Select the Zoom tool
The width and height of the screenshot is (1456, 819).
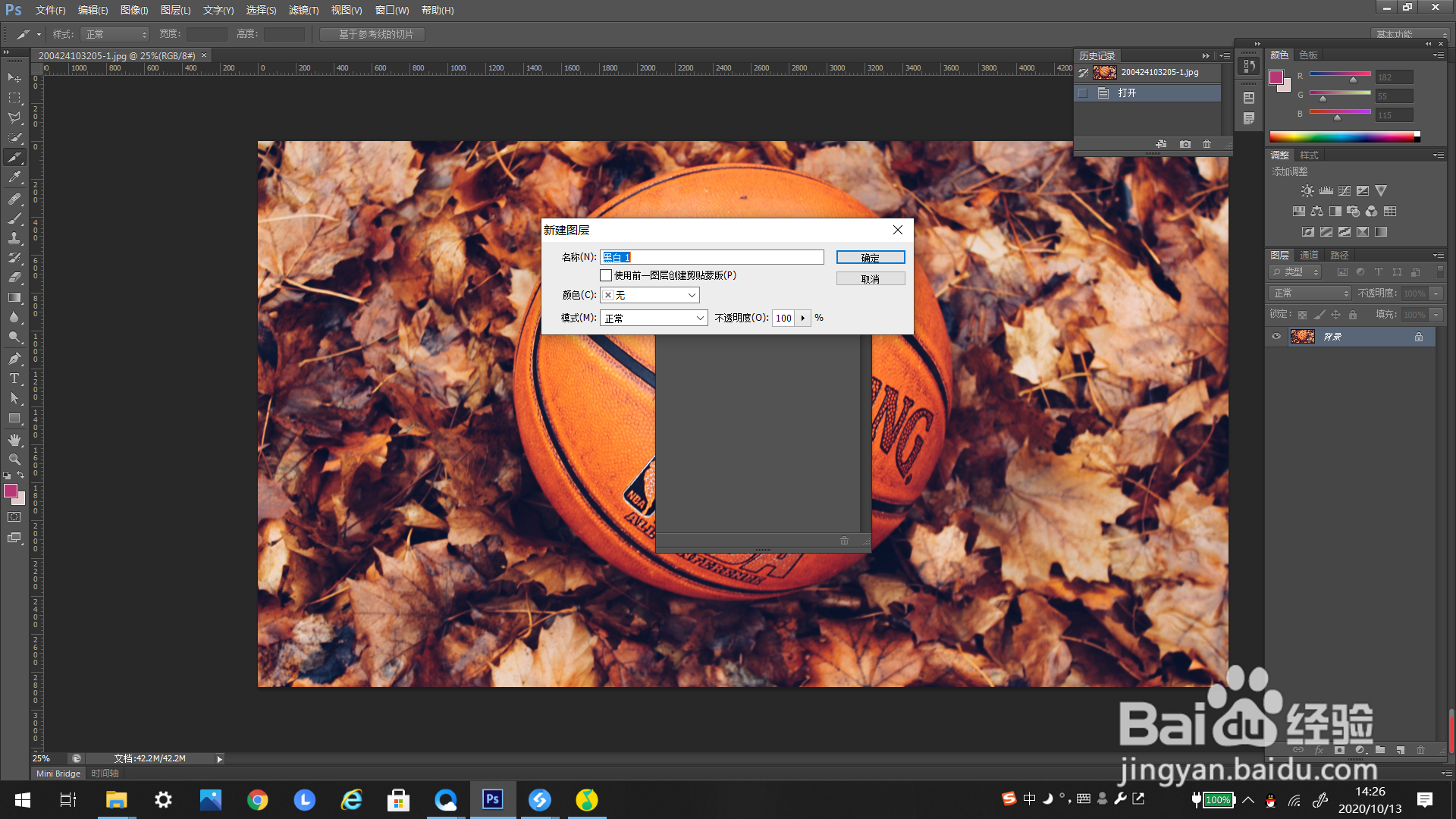[14, 460]
